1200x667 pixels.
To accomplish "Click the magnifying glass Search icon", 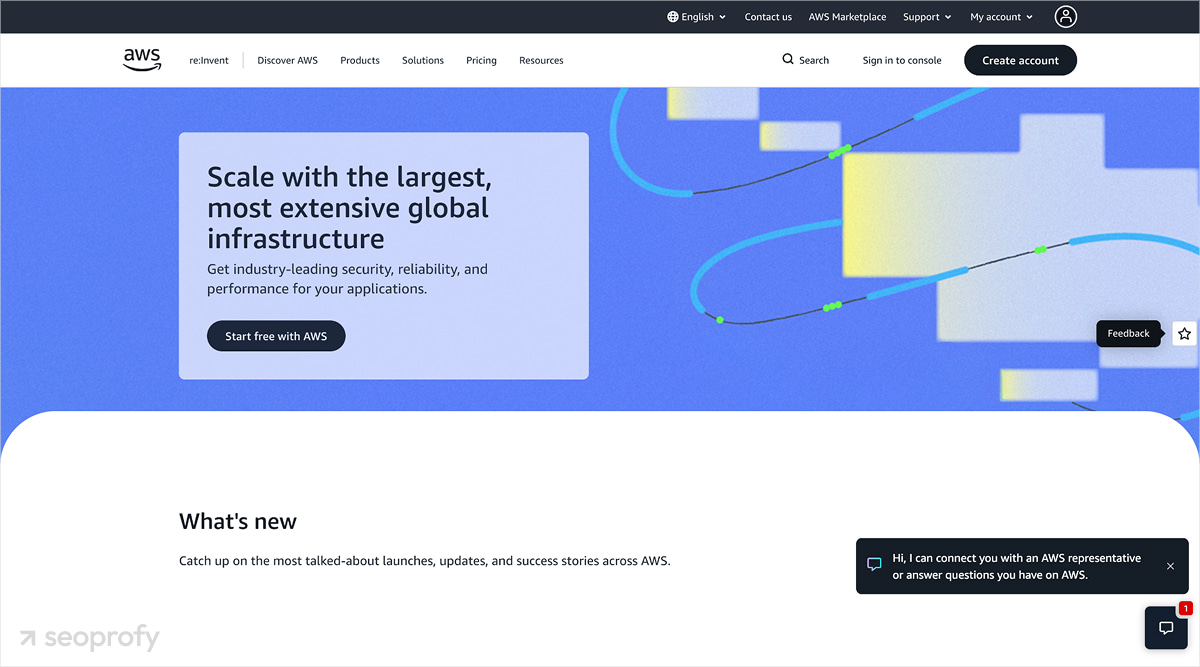I will (788, 60).
